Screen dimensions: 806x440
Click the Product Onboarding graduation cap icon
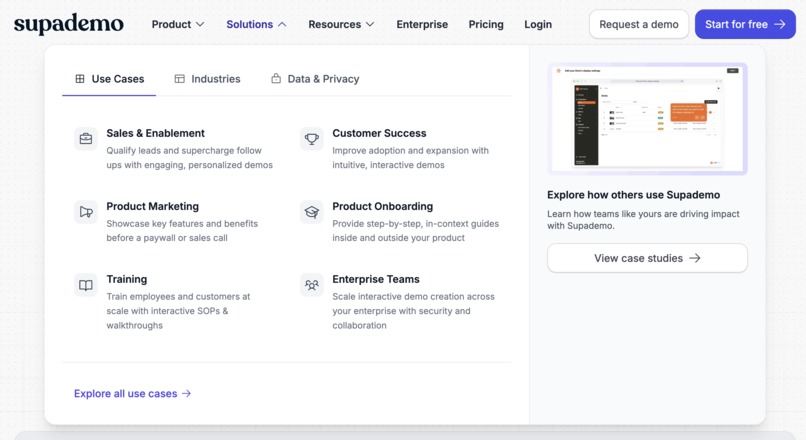click(x=312, y=212)
